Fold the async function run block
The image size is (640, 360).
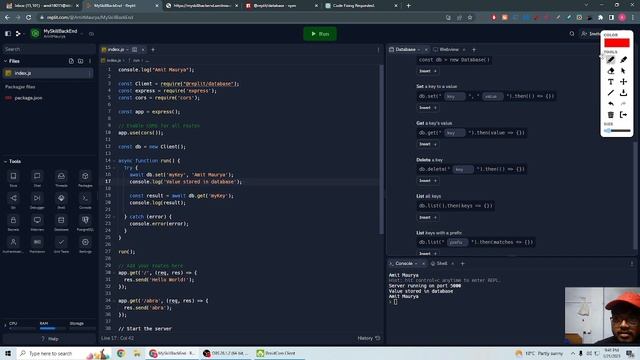[114, 161]
